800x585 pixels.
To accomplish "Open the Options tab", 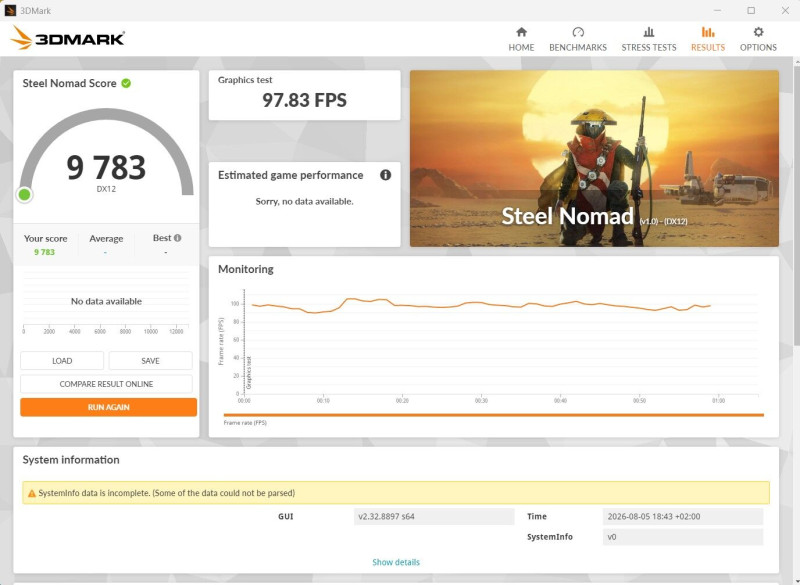I will [x=758, y=39].
